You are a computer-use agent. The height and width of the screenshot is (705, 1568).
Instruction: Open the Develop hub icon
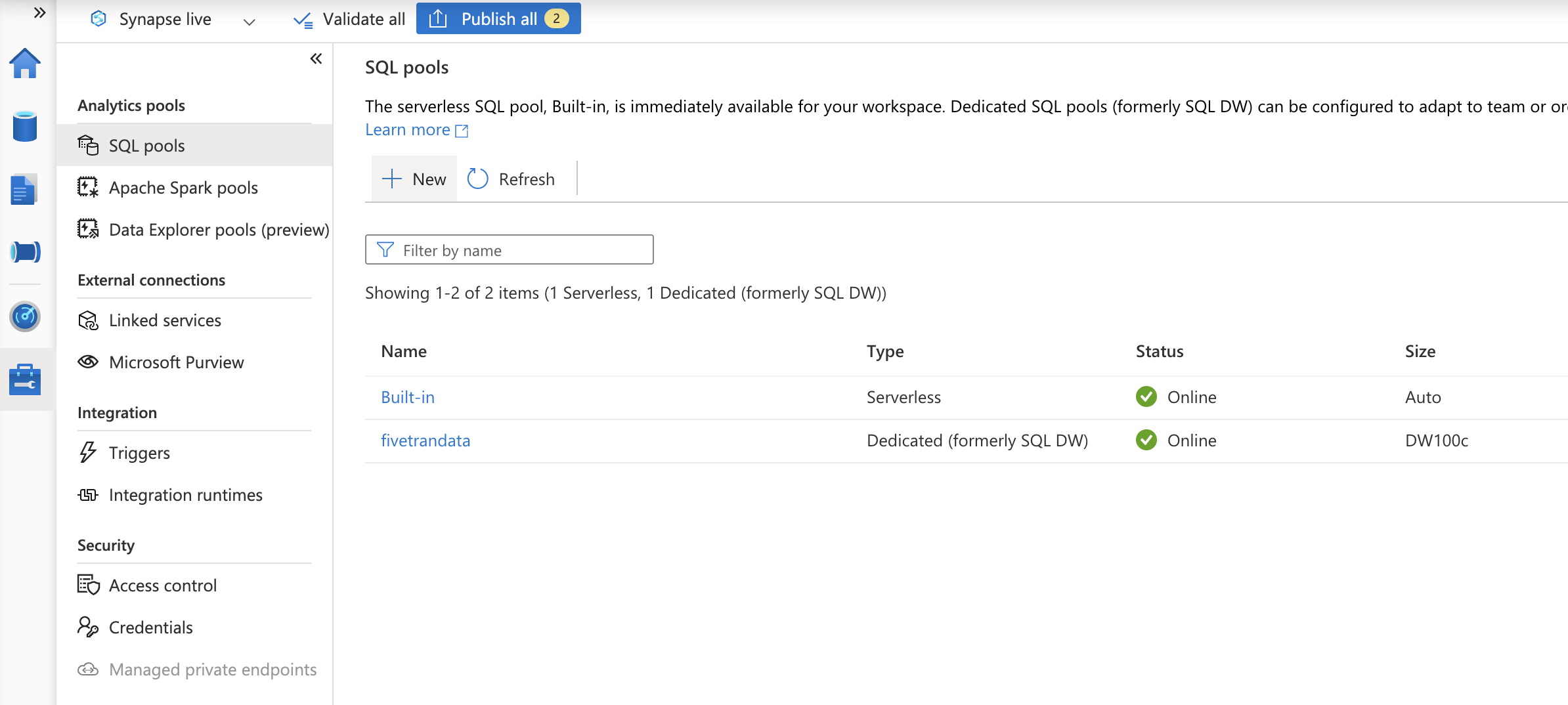point(25,189)
